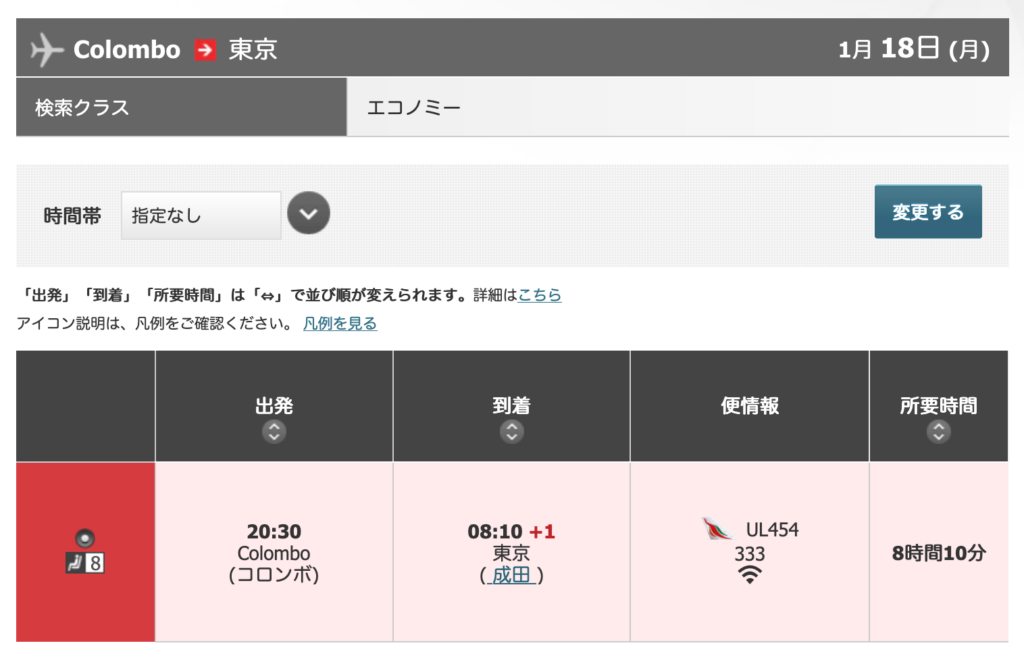The width and height of the screenshot is (1024, 658).
Task: Click the 20:30 departure time
Action: 274,531
